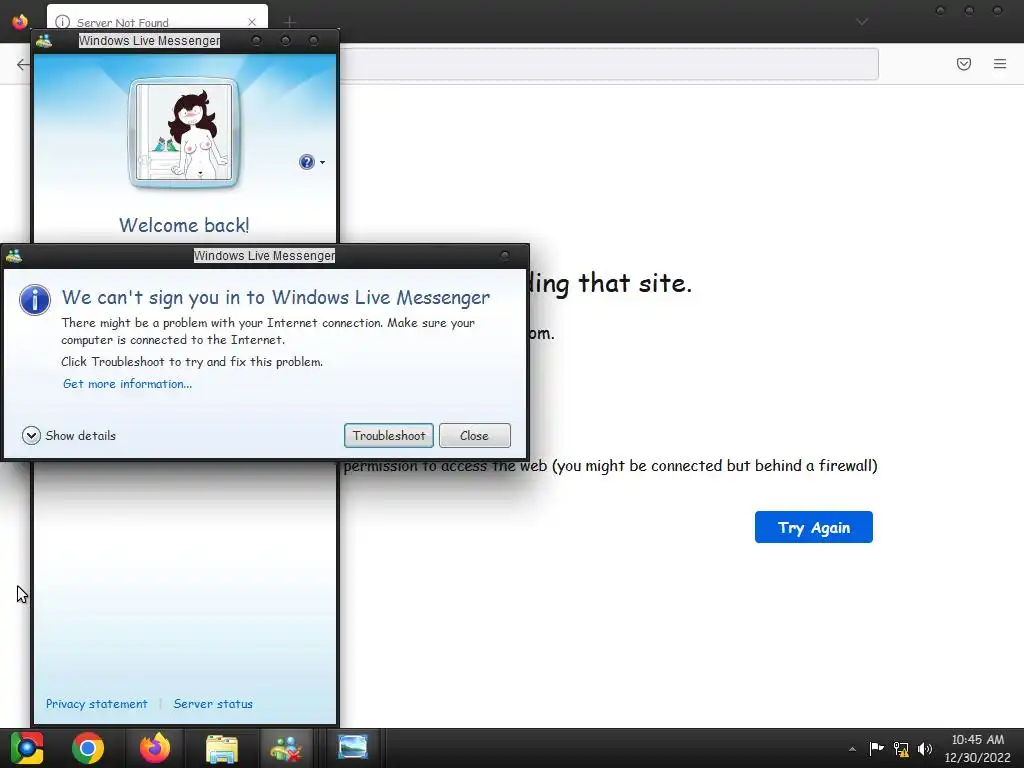Switch to Firefox via the taskbar icon
Screen dimensions: 1024x768
pos(155,748)
